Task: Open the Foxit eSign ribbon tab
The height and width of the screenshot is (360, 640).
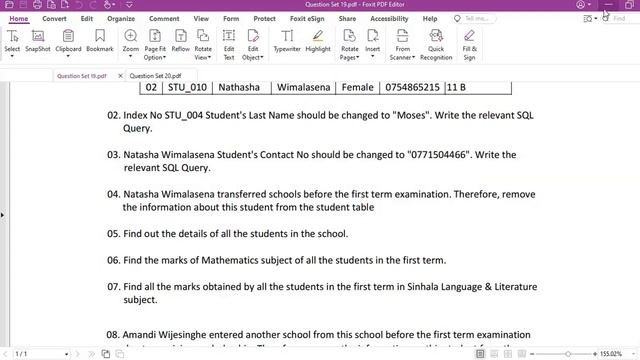Action: pyautogui.click(x=307, y=19)
